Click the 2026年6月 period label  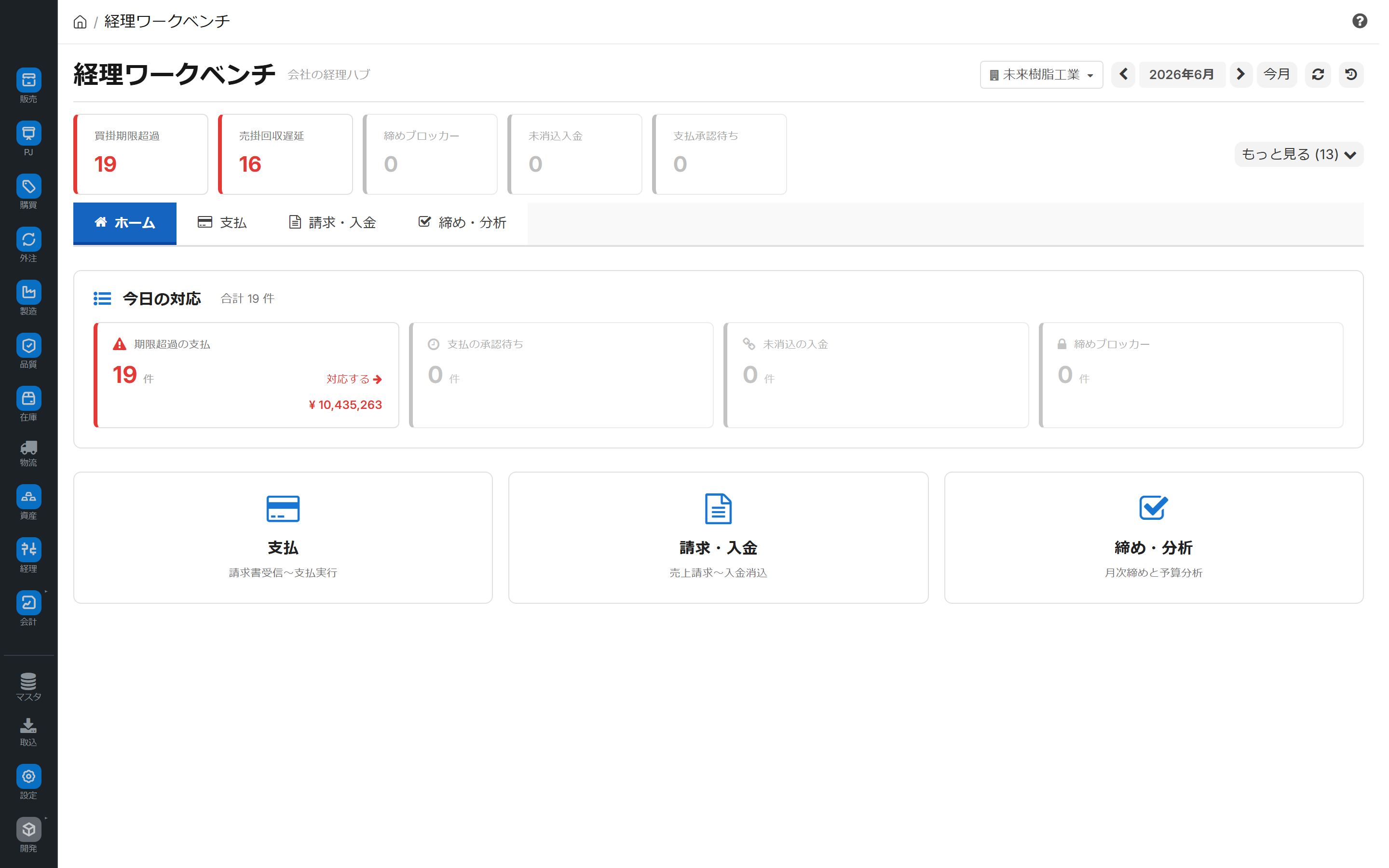(x=1182, y=75)
